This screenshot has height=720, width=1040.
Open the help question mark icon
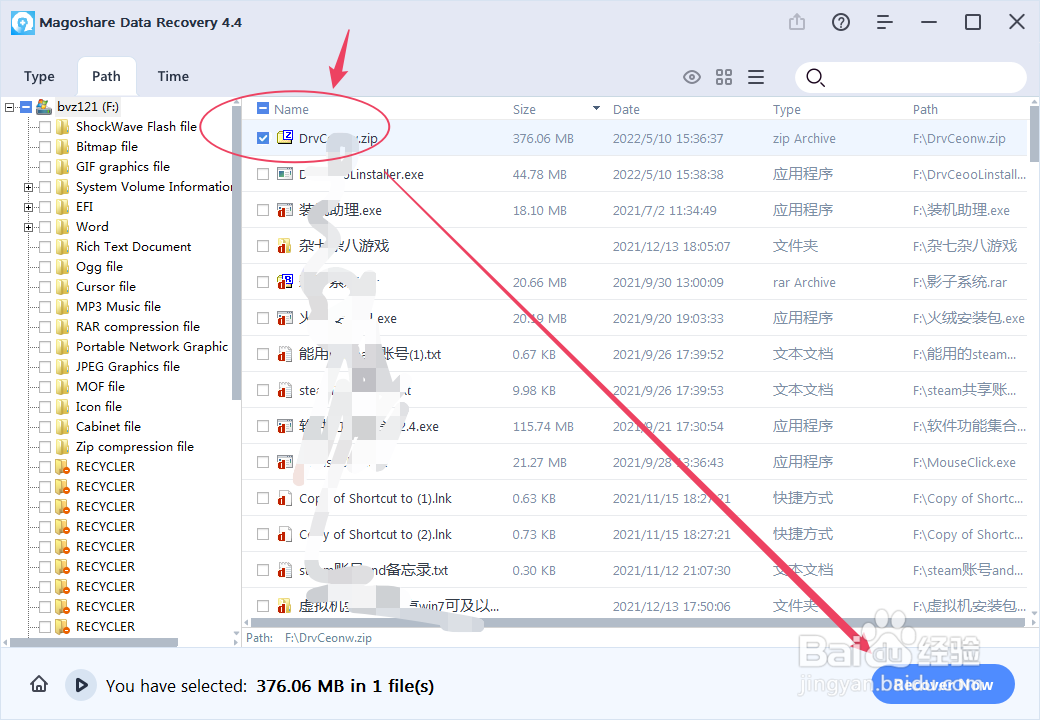[x=841, y=23]
